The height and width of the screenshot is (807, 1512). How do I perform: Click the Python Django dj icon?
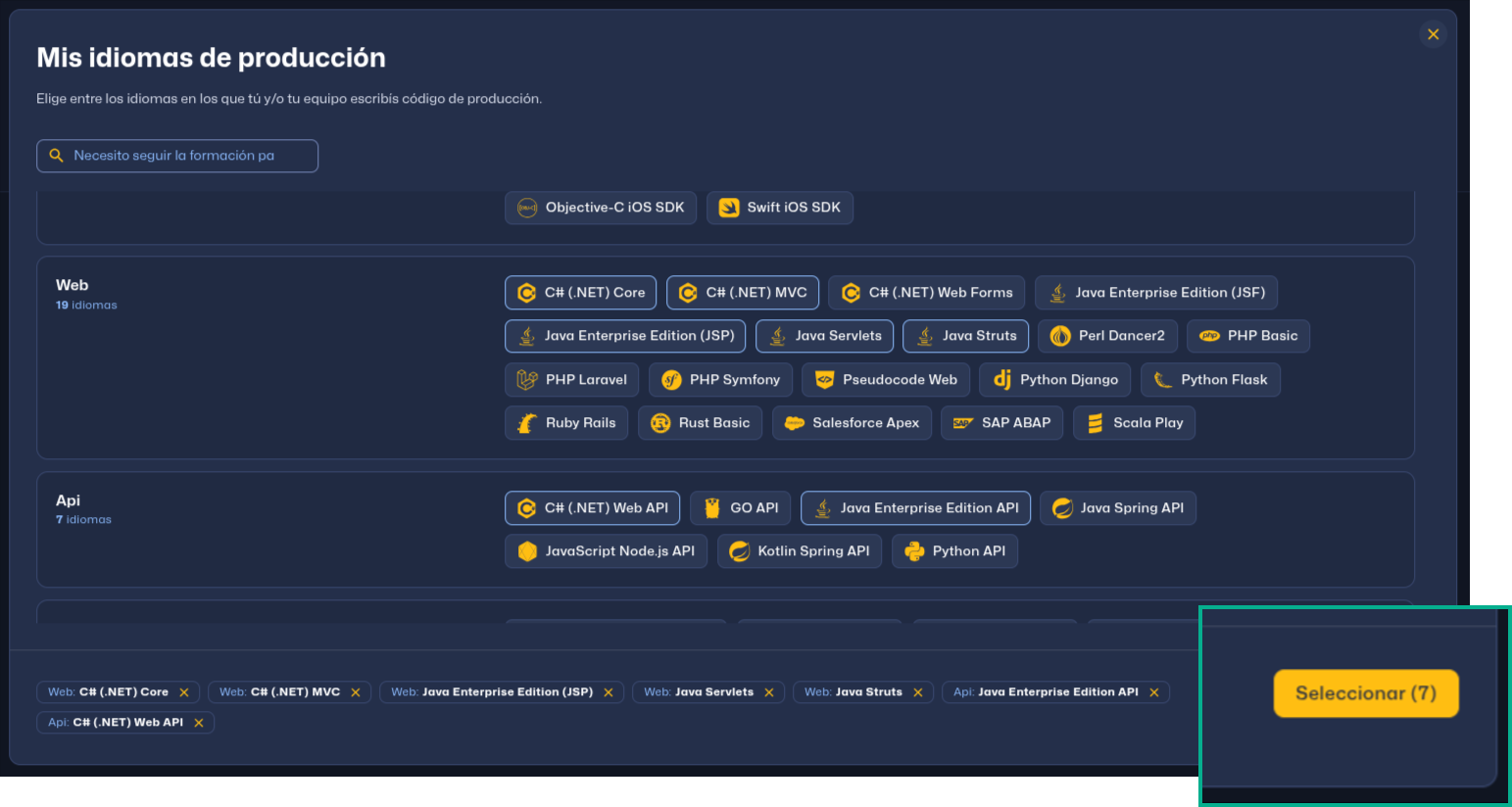pos(1001,380)
